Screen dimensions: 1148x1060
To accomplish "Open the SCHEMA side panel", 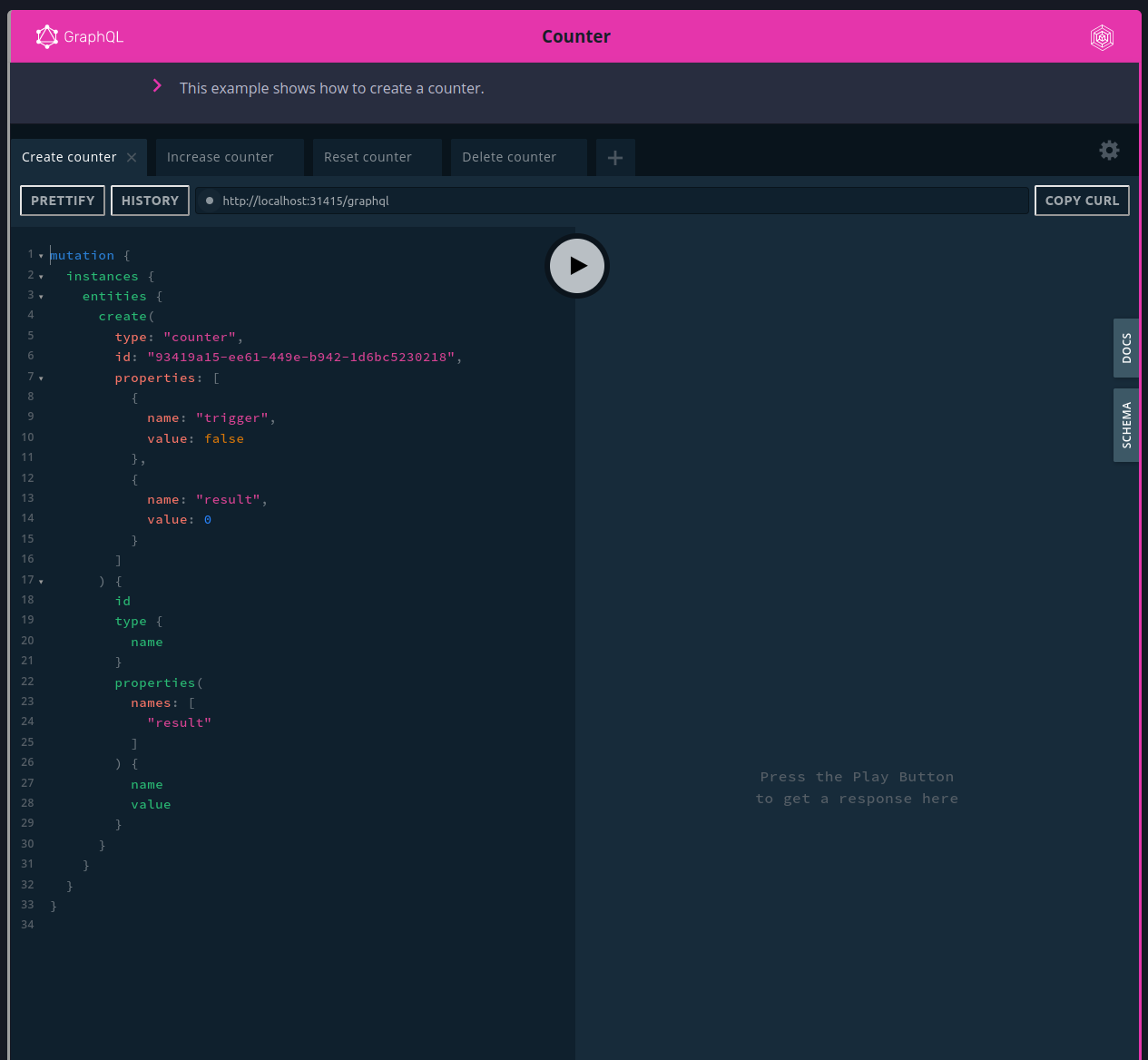I will [1126, 425].
